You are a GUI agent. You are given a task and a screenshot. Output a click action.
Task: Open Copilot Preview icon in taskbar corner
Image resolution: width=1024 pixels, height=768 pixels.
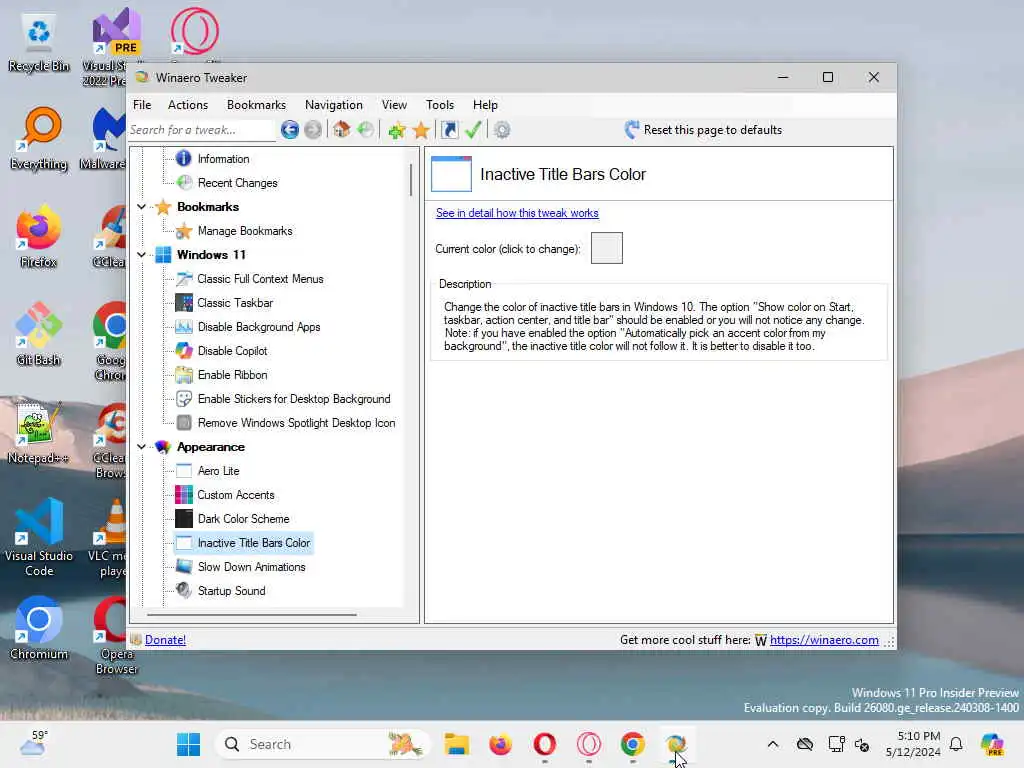[992, 744]
